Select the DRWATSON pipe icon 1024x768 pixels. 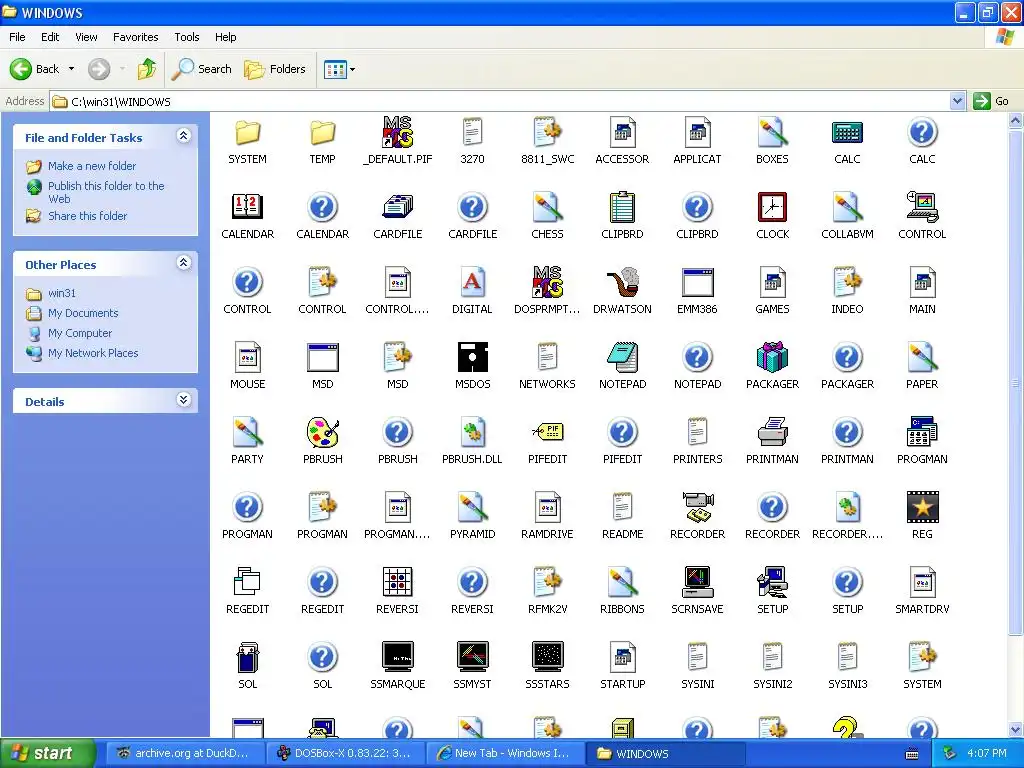point(622,283)
